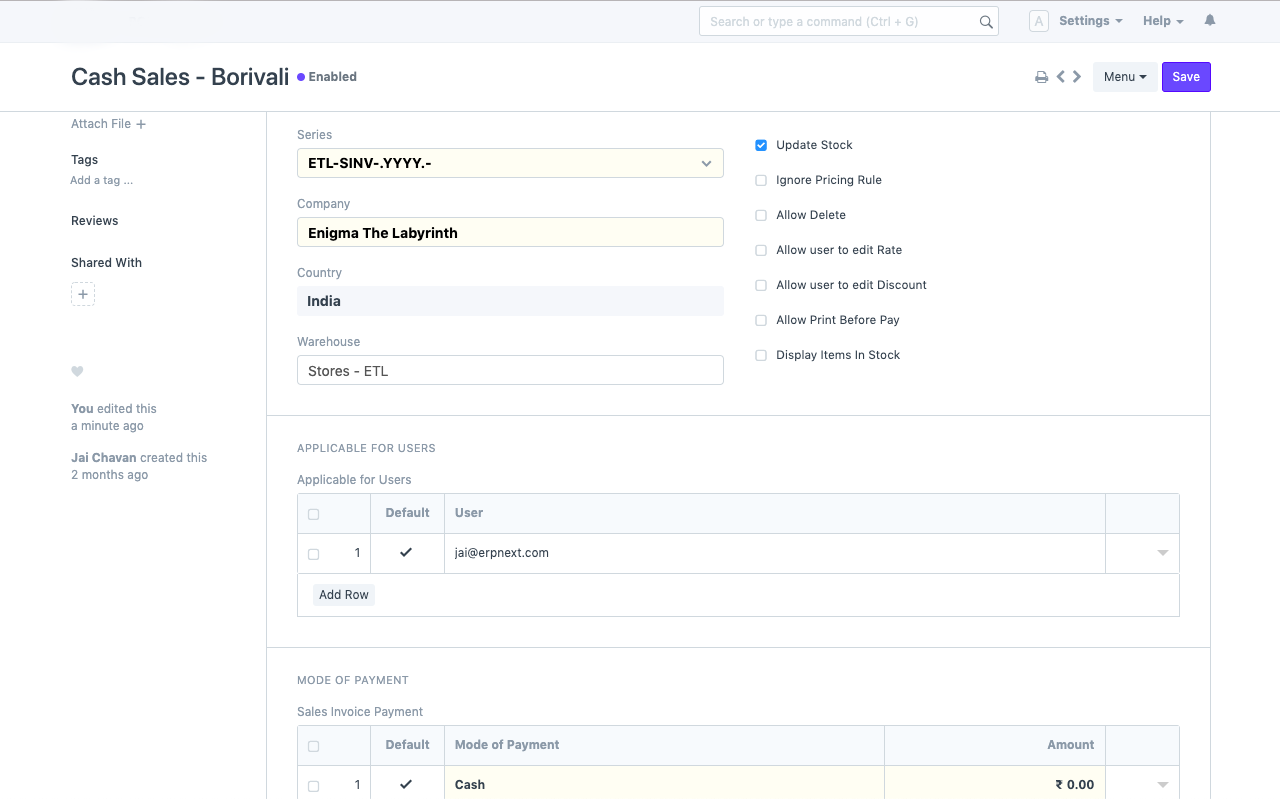Open the Series dropdown
This screenshot has width=1280, height=799.
click(x=510, y=163)
